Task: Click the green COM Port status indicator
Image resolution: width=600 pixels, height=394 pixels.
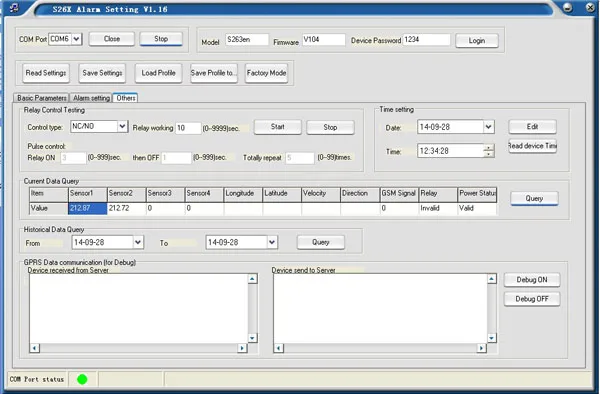Action: pyautogui.click(x=82, y=379)
